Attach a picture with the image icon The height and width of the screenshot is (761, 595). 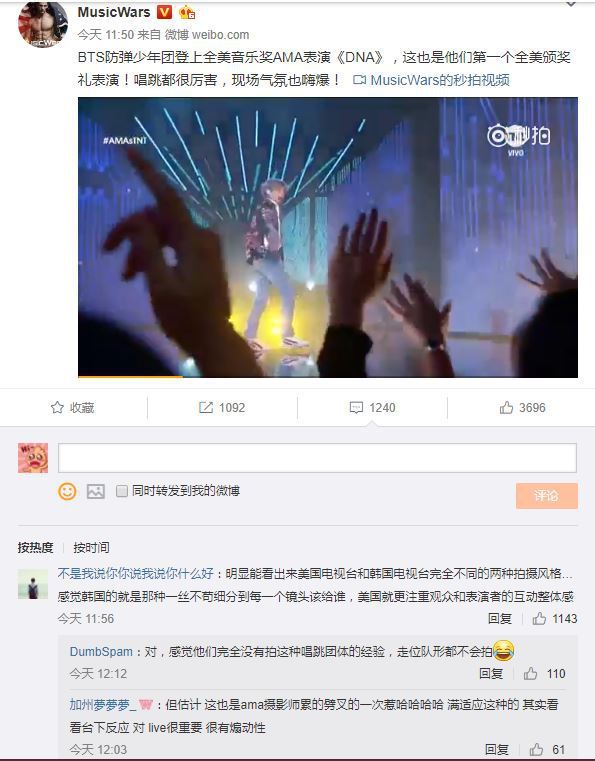pos(96,491)
